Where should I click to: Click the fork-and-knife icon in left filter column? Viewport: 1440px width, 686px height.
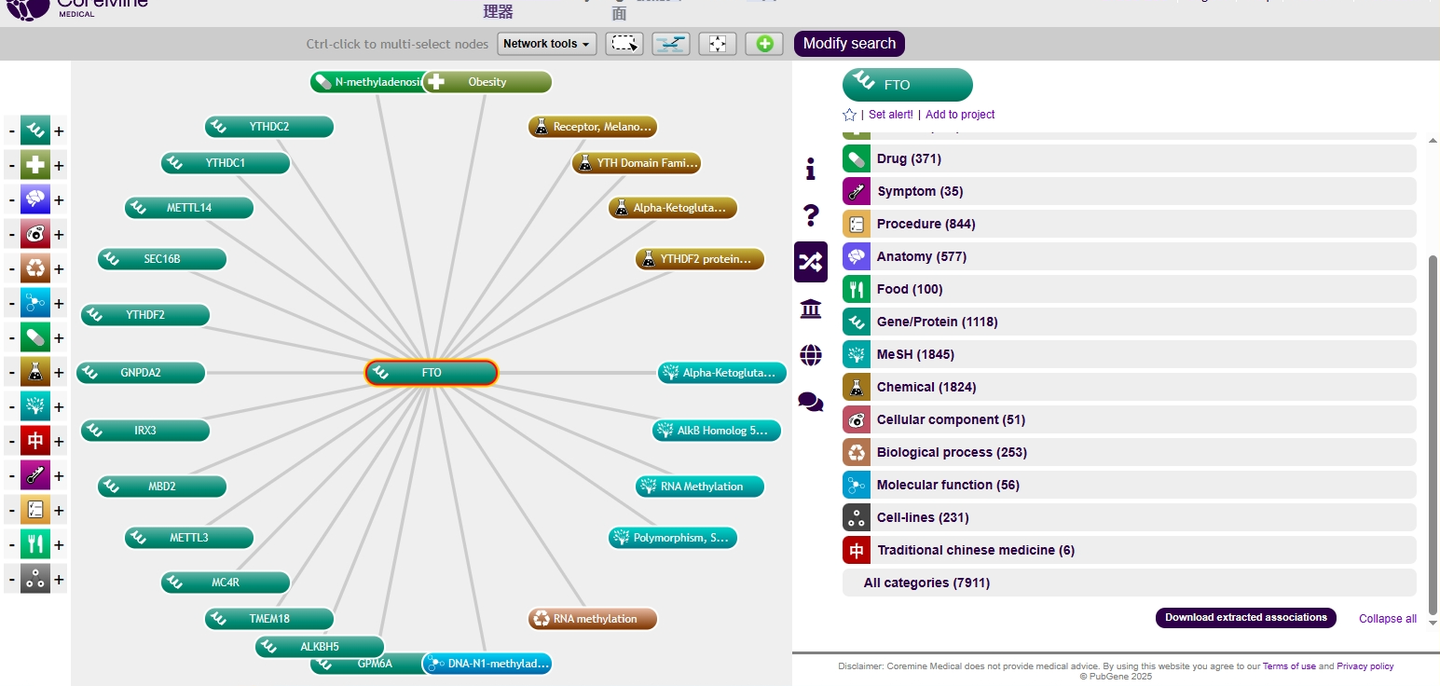[35, 545]
